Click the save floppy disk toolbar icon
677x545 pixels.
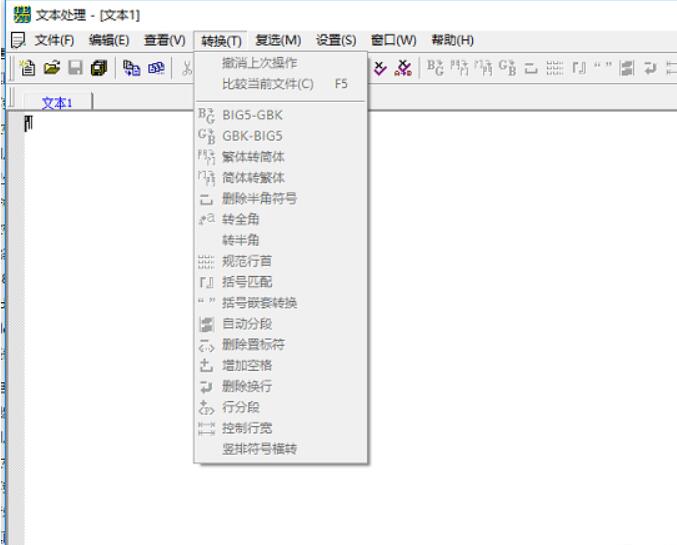coord(76,68)
